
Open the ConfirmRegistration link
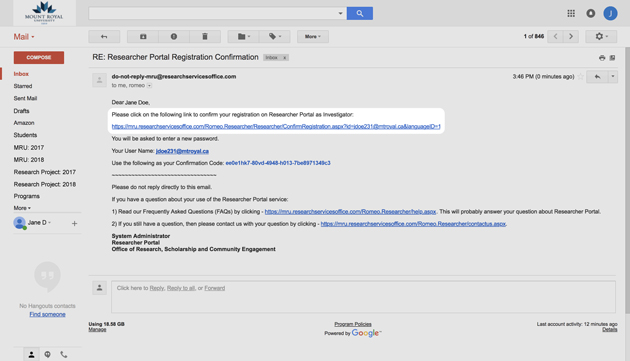(x=276, y=127)
